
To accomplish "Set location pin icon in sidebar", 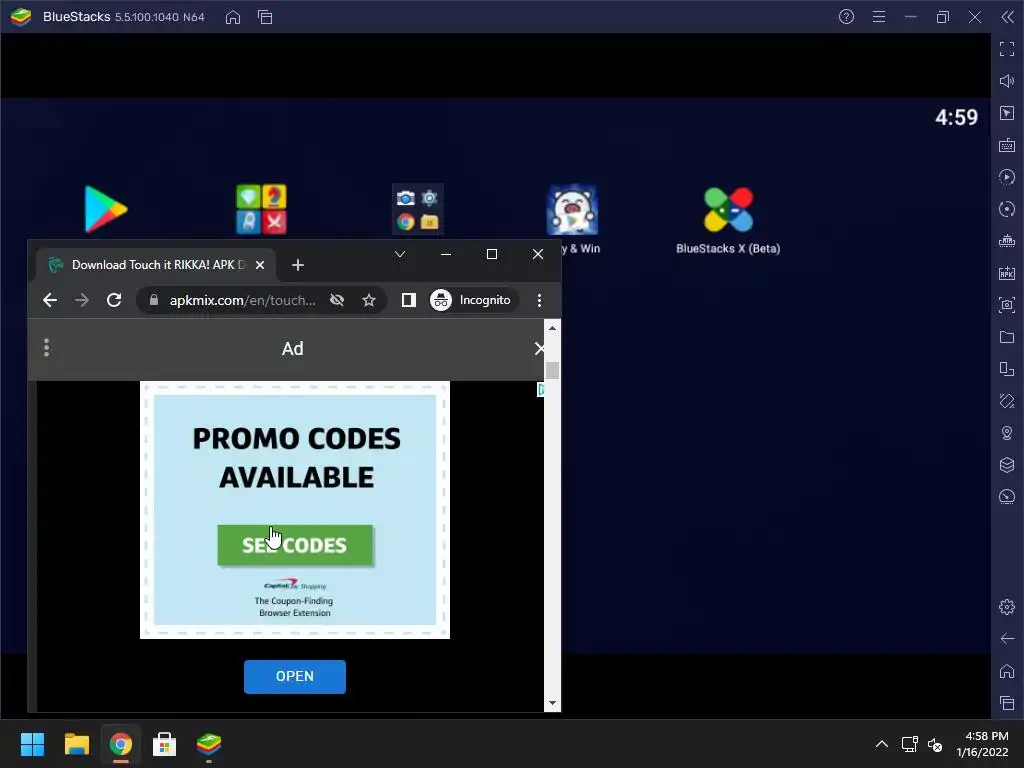I will pyautogui.click(x=1007, y=433).
